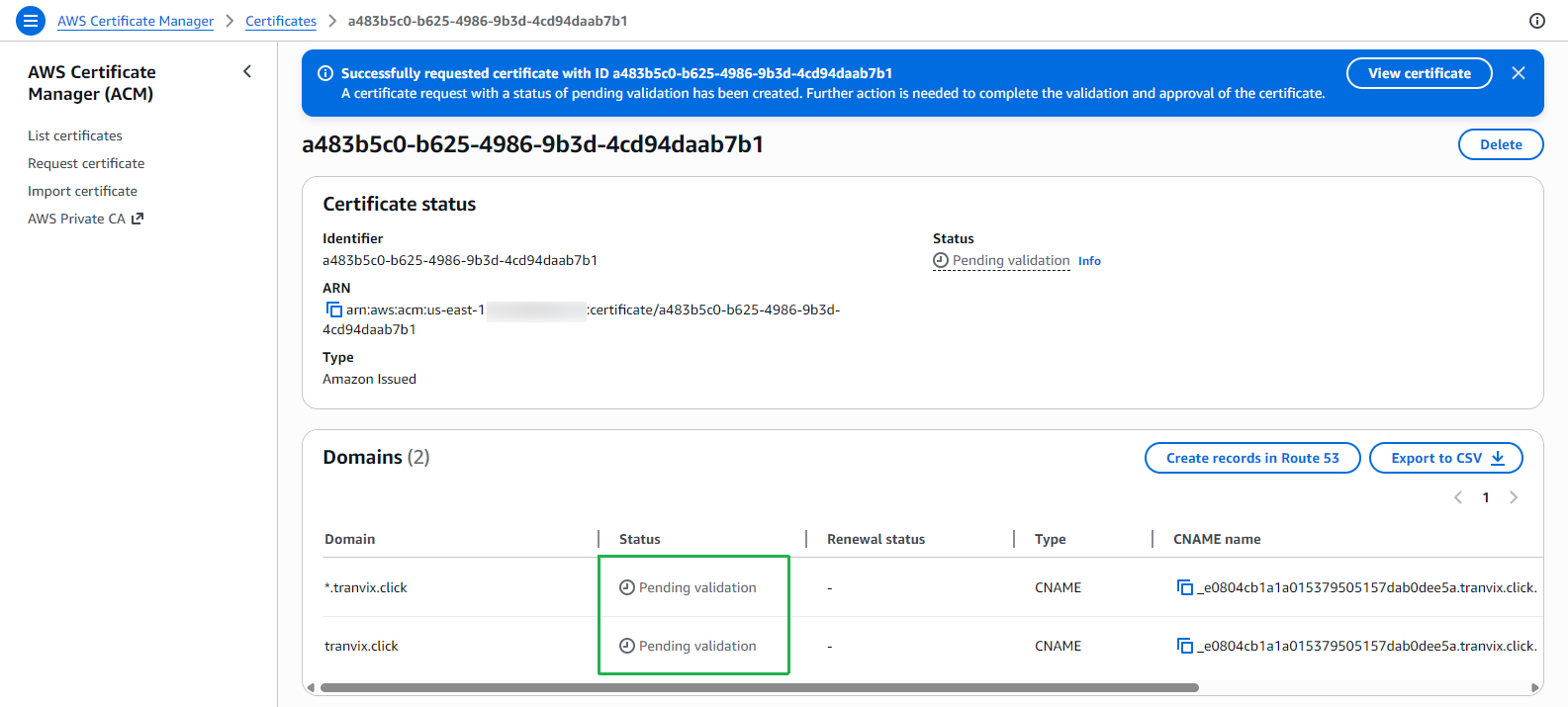Export domains to CSV
Viewport: 1568px width, 707px height.
tap(1446, 458)
